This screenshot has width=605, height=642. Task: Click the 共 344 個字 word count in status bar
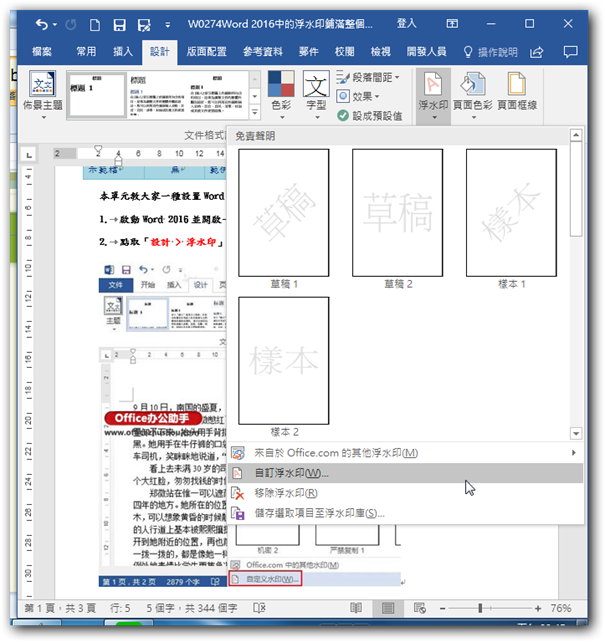pos(211,608)
